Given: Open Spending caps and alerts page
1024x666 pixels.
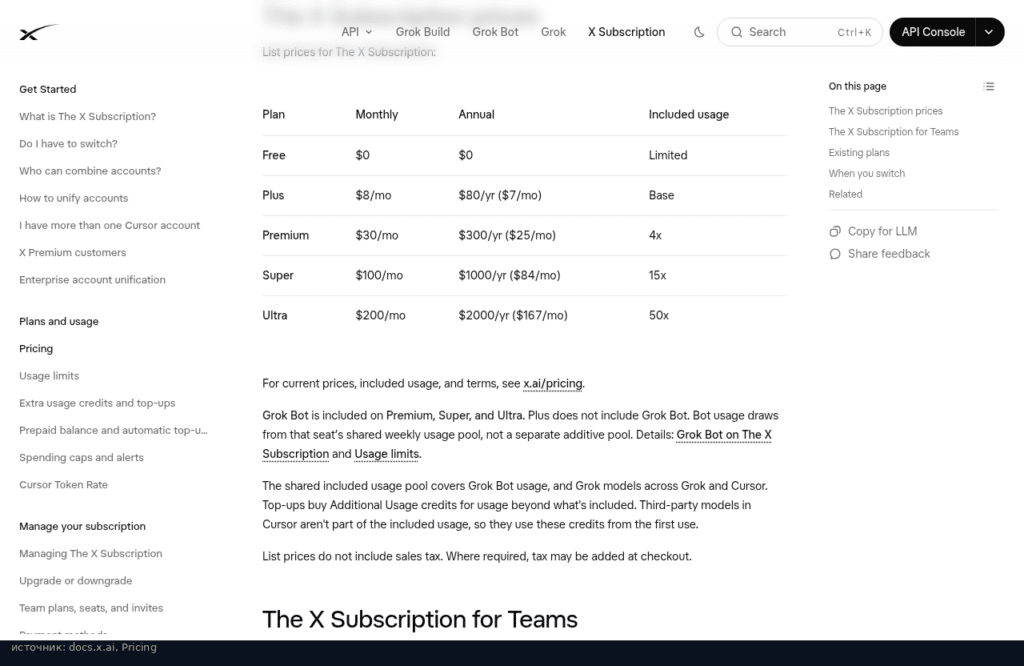Looking at the screenshot, I should 81,458.
